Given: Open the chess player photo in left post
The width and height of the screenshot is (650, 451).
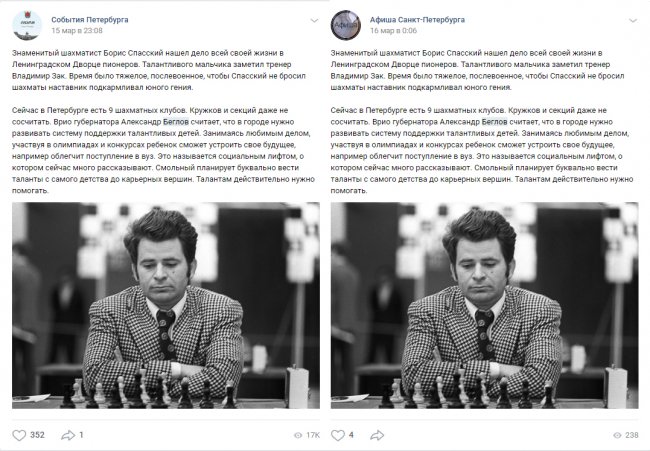Looking at the screenshot, I should click(x=166, y=306).
